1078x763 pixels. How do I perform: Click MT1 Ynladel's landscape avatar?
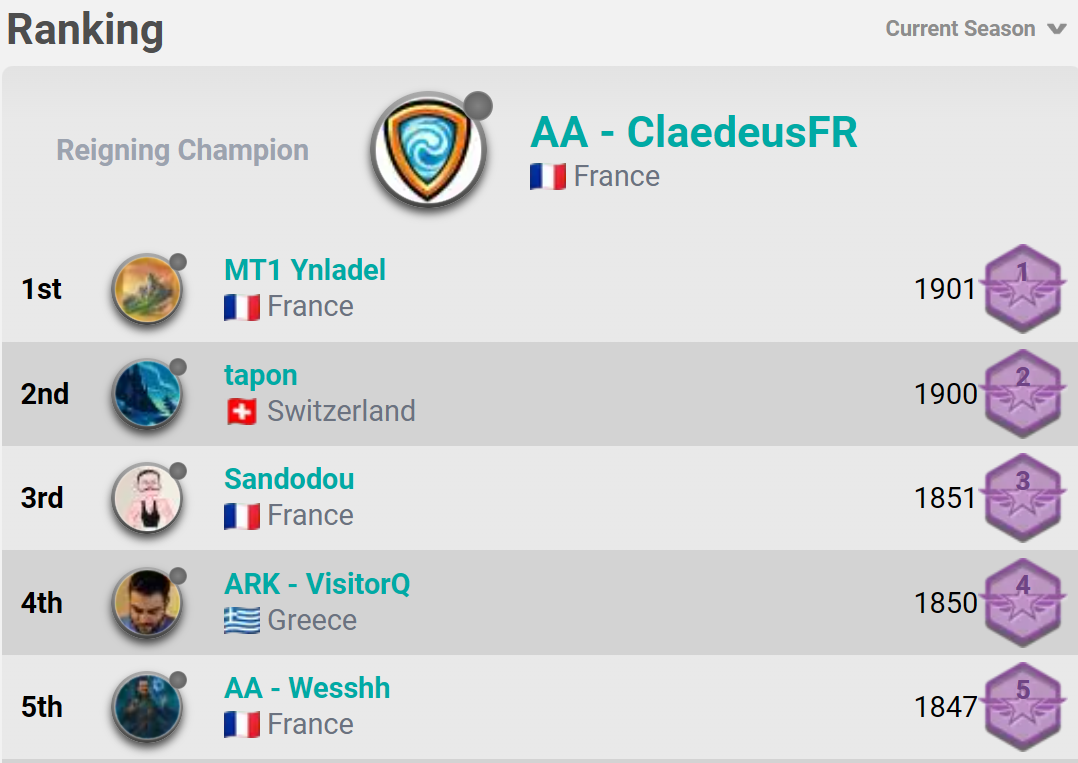147,289
